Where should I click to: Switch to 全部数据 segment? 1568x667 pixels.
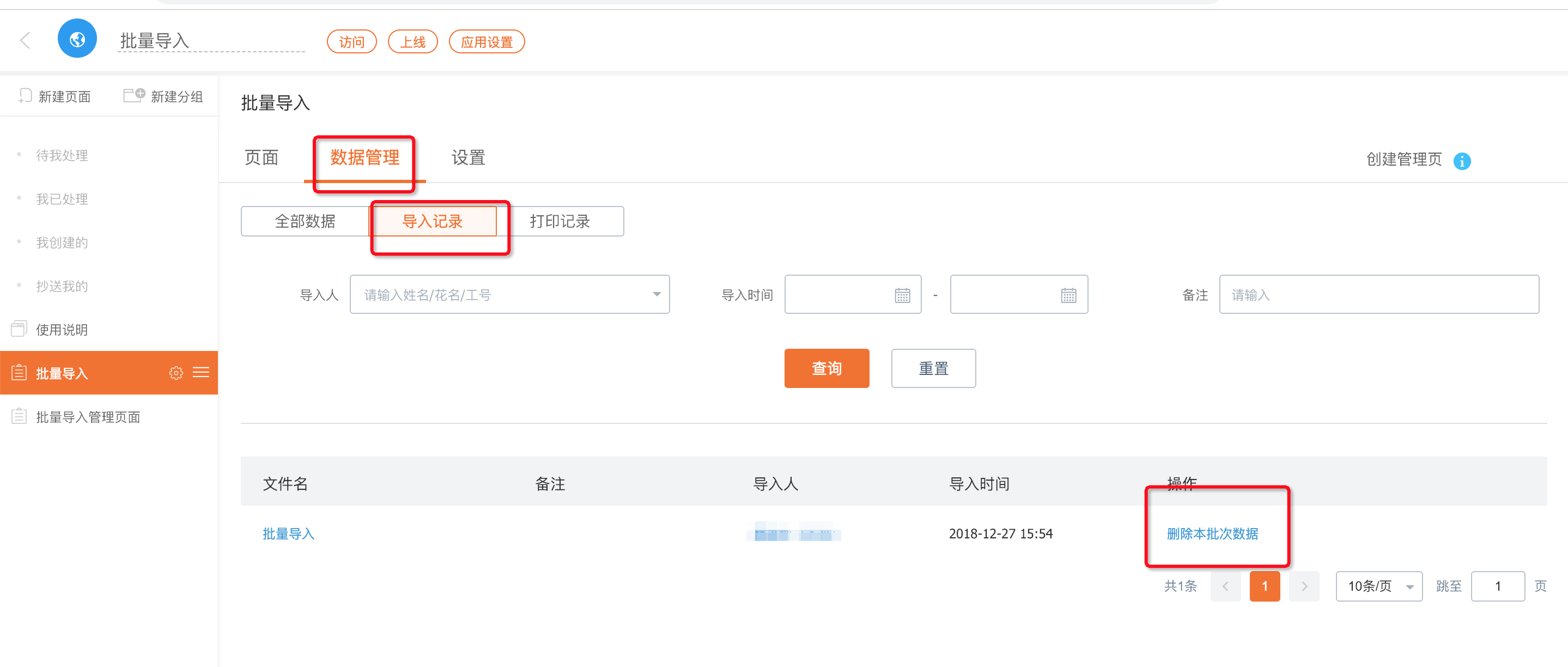pos(305,222)
